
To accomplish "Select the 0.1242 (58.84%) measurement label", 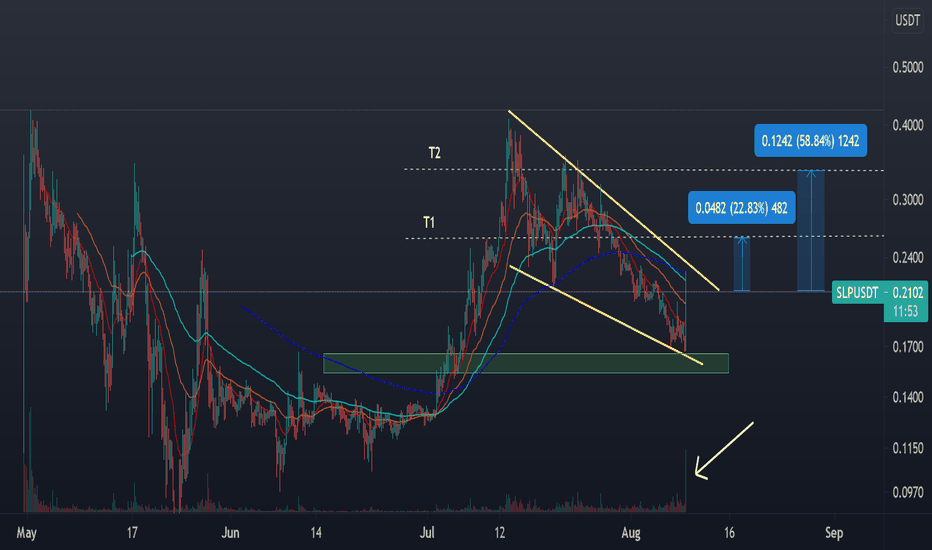I will click(x=810, y=141).
